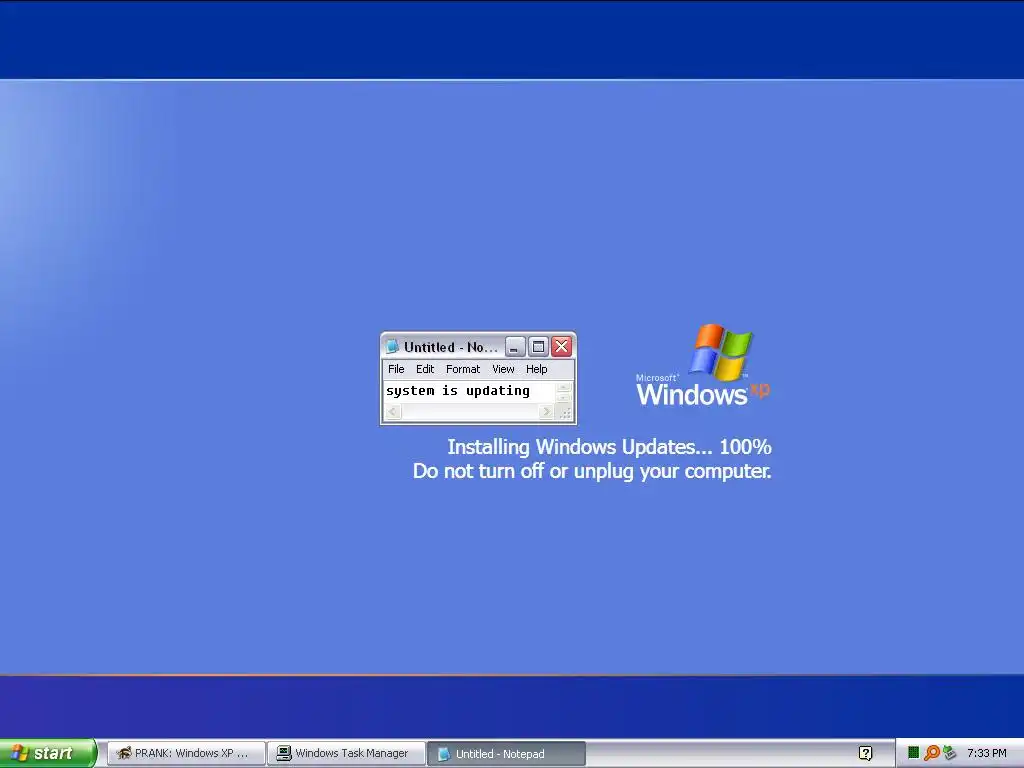Open the Notepad View menu
The width and height of the screenshot is (1024, 768).
tap(504, 369)
